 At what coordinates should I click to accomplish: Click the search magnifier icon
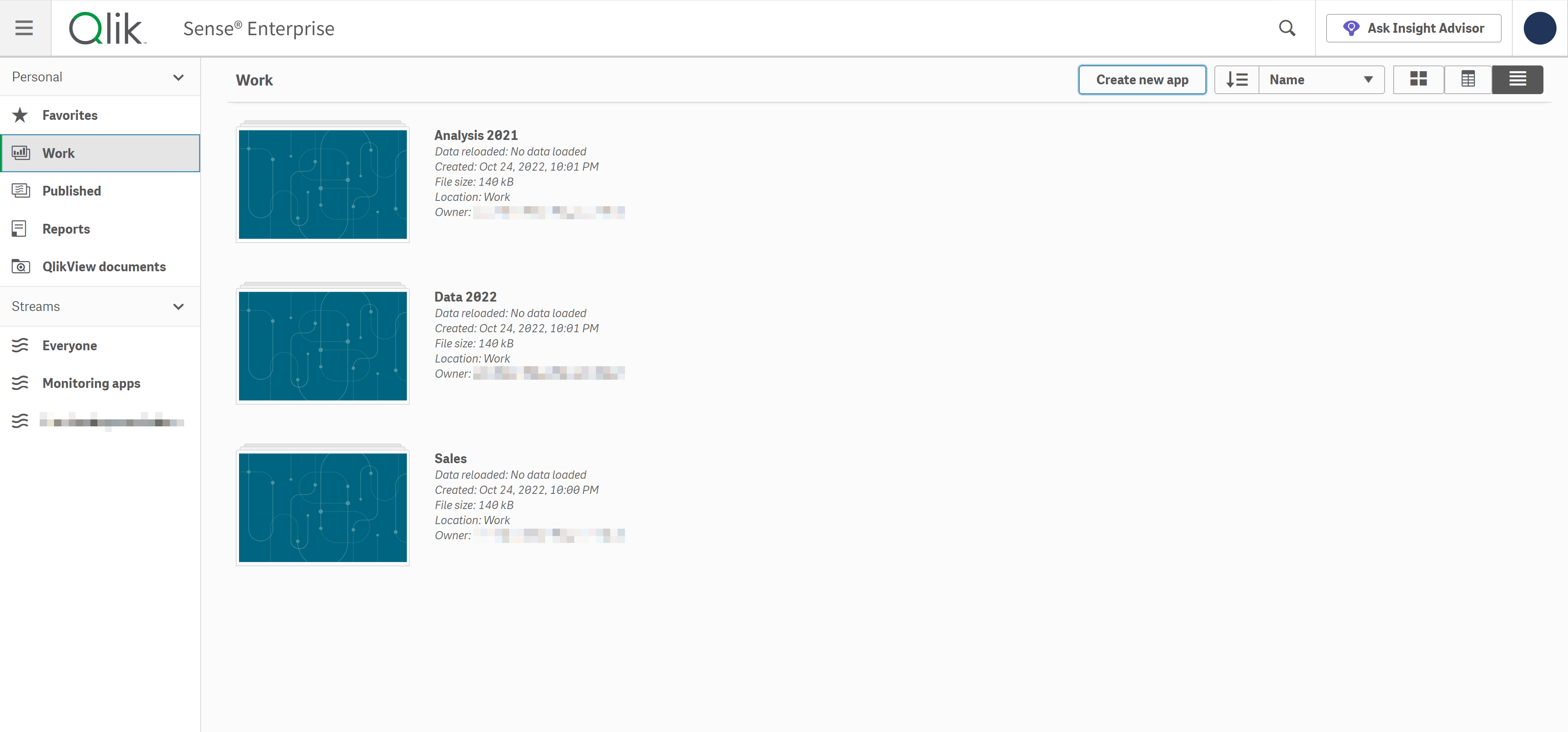click(1287, 28)
